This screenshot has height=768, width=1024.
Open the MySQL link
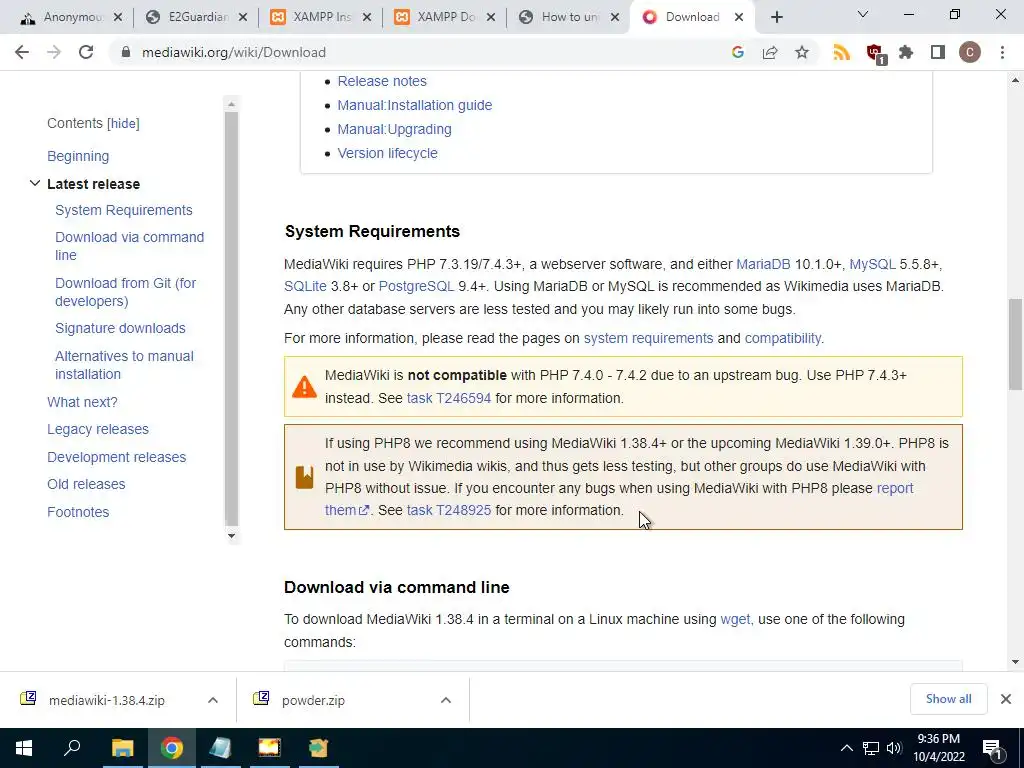(872, 264)
